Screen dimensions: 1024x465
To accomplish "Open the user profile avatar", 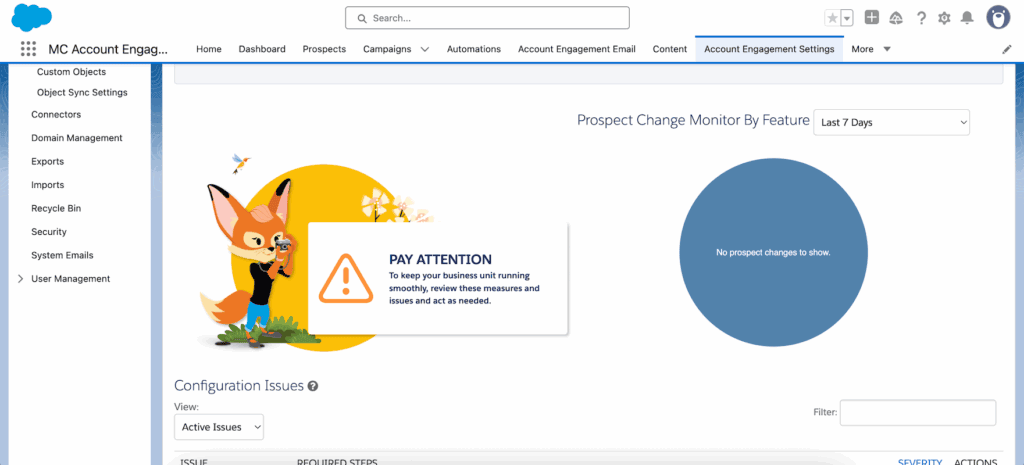I will (998, 18).
